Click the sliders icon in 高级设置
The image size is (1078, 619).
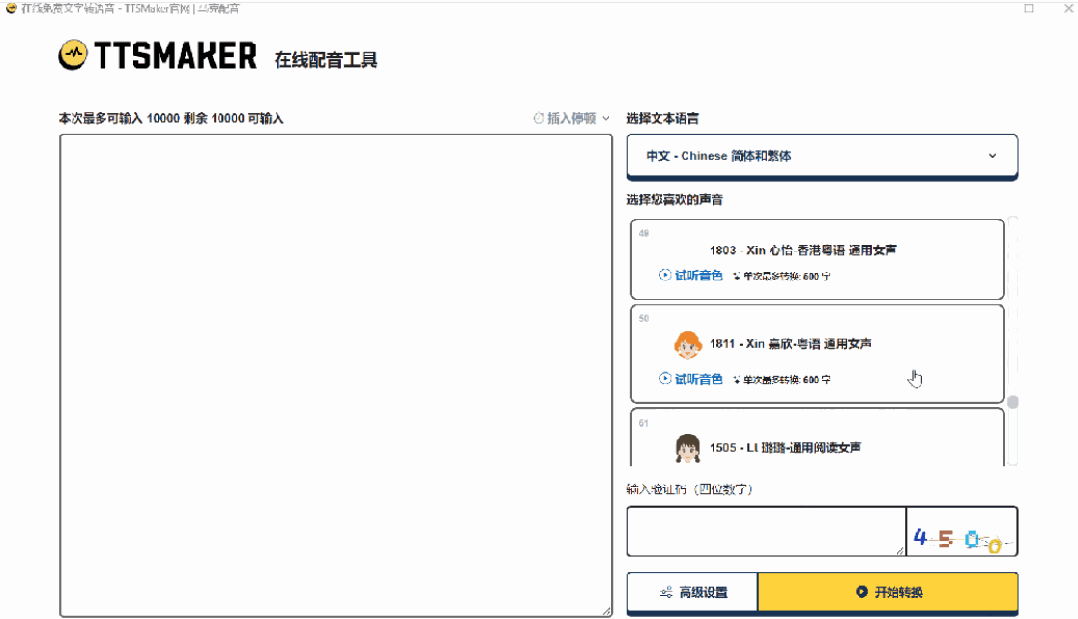tap(666, 592)
